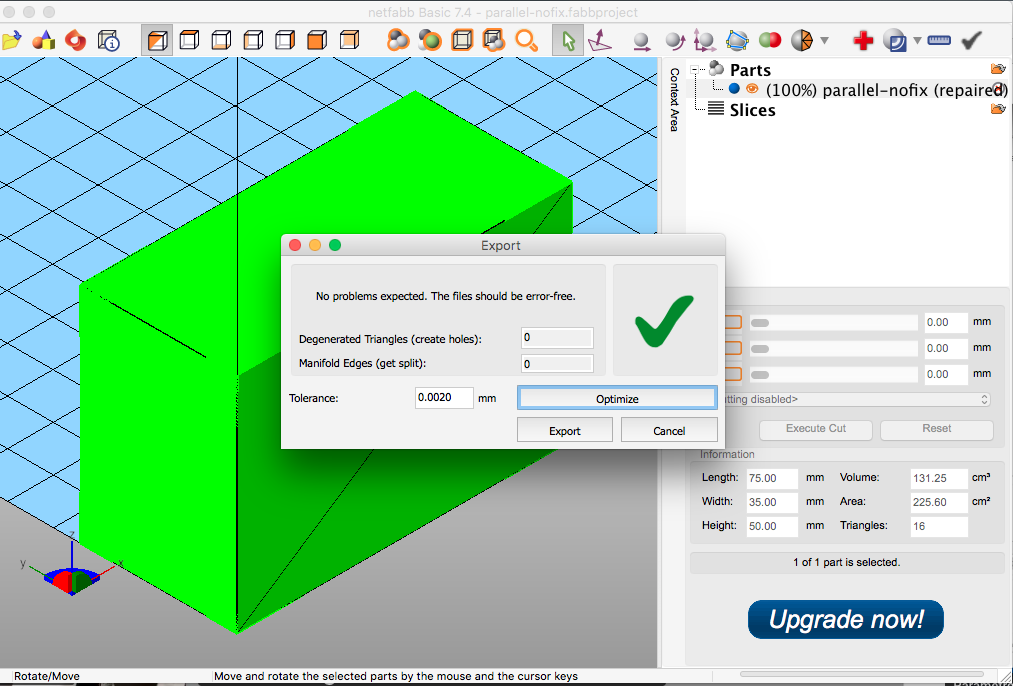Image resolution: width=1013 pixels, height=686 pixels.
Task: Adjust the first cut slider
Action: click(x=833, y=322)
